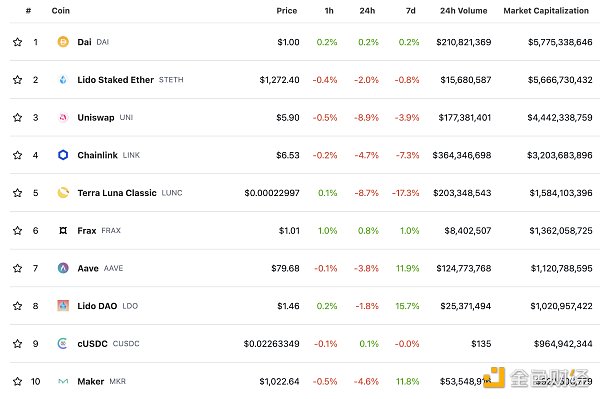The image size is (600, 399).
Task: Click the Chainlink hexagon logo
Action: point(63,155)
